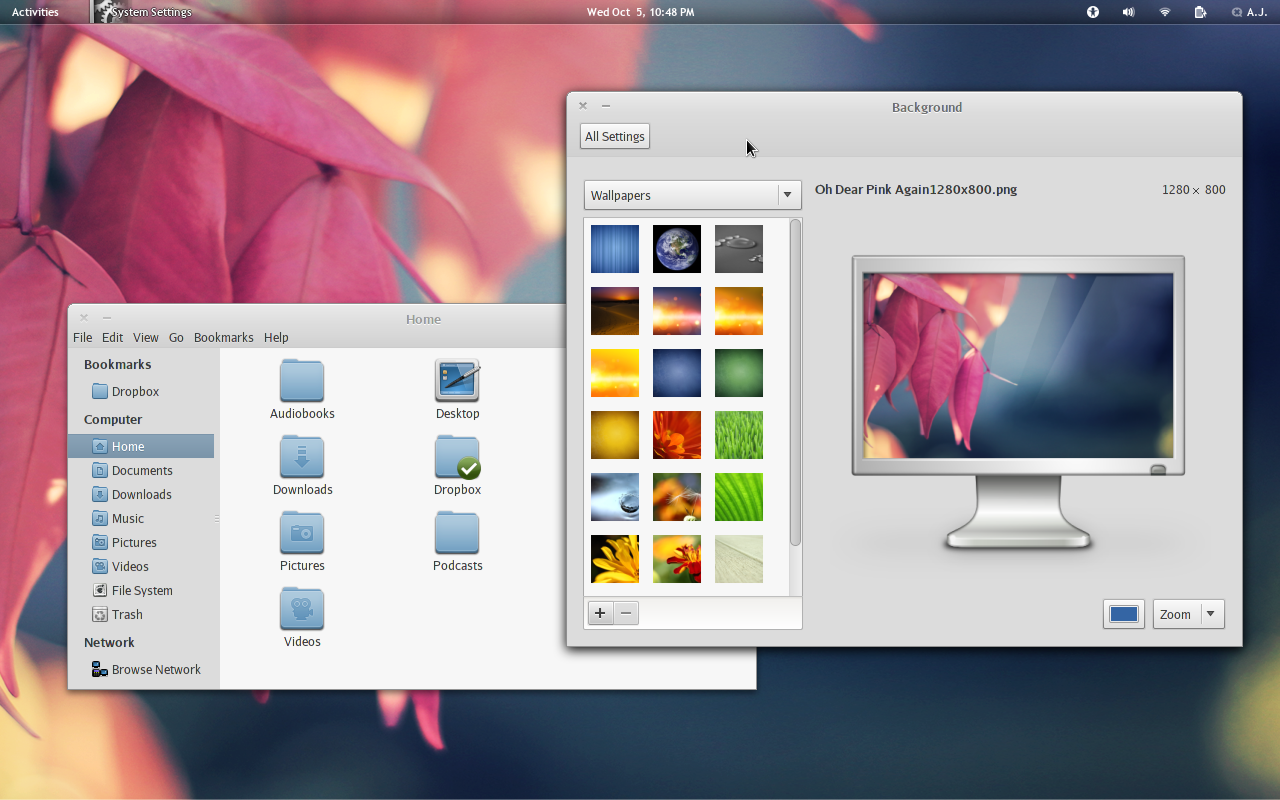Screen dimensions: 1280x800
Task: Select the golden yellow radial wallpaper
Action: click(x=615, y=435)
